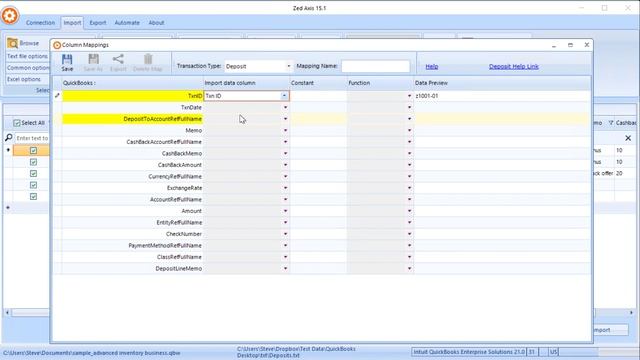Click the filter funnel icon beside Cashback column
The image size is (640, 360).
(611, 122)
